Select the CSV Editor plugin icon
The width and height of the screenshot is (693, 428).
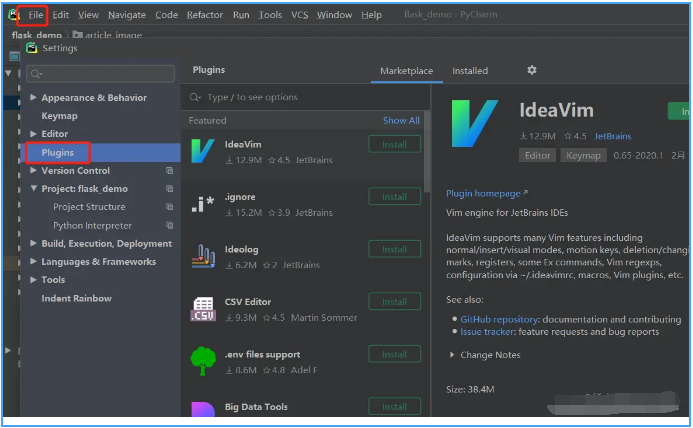pyautogui.click(x=203, y=309)
